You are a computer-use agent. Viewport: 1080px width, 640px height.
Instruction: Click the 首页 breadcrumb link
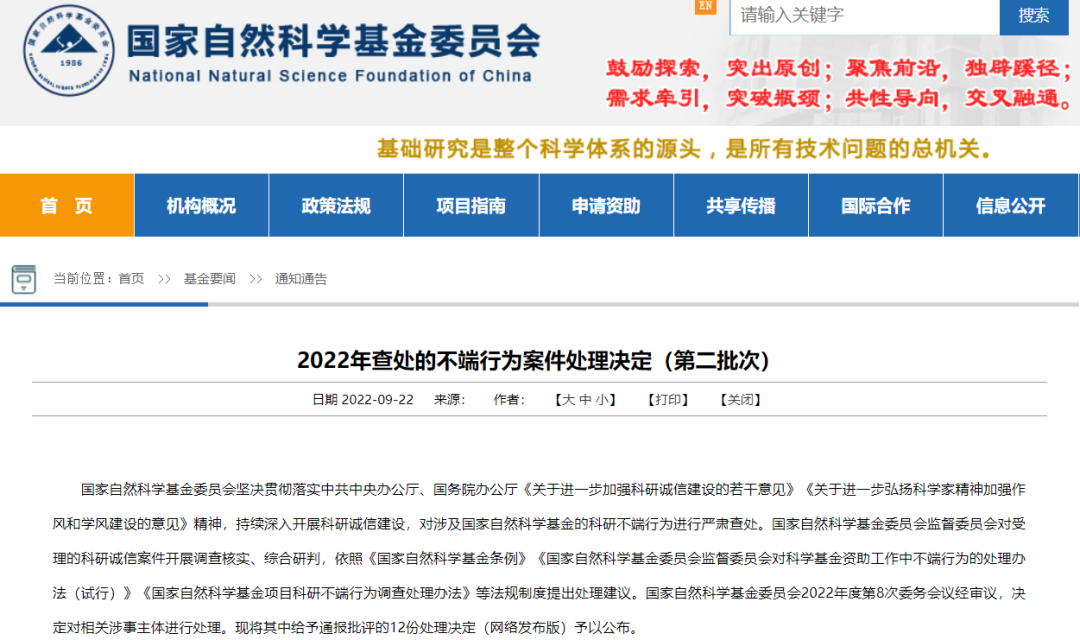point(131,279)
